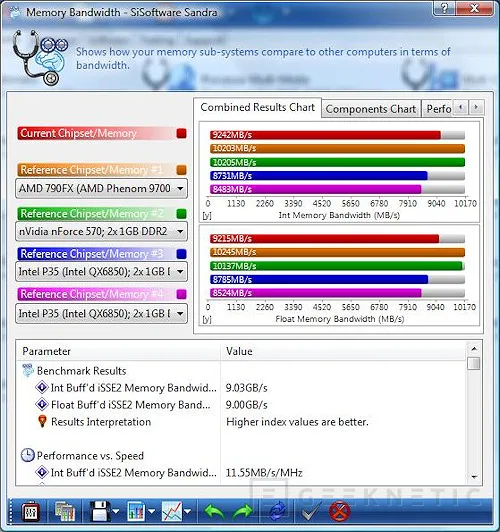Open the partially visible Perfo tab
500x532 pixels.
pyautogui.click(x=438, y=109)
